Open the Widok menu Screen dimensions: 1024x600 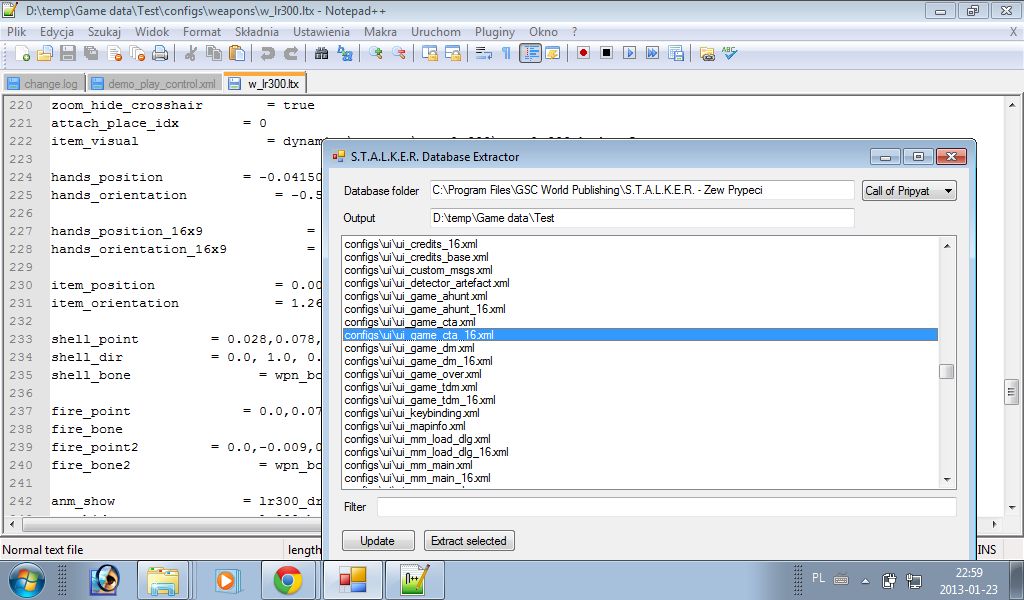click(152, 31)
